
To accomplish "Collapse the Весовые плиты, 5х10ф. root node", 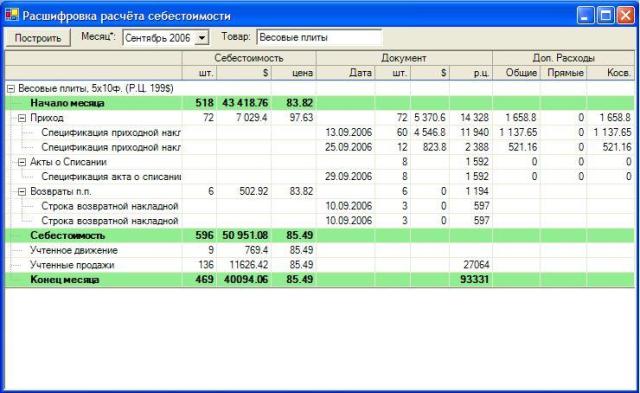I will pyautogui.click(x=11, y=89).
